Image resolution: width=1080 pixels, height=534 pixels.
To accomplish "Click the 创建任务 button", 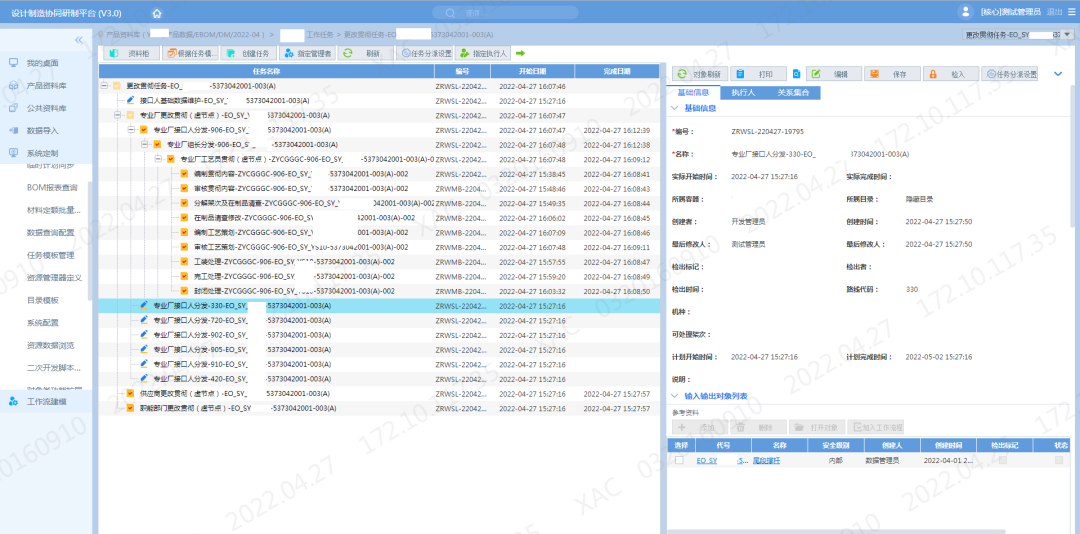I will pos(247,53).
